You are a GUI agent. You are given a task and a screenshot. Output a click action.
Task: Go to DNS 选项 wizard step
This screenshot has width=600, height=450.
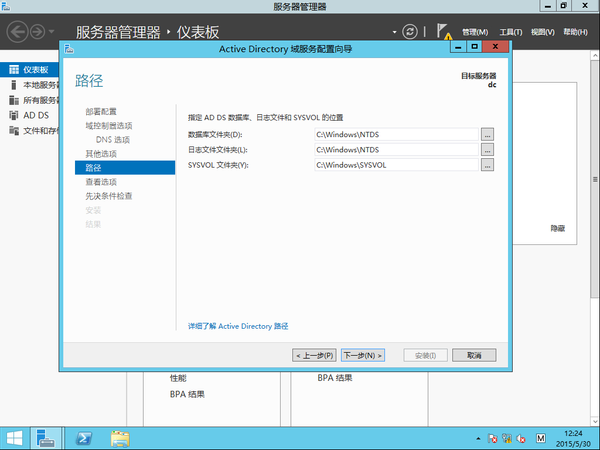113,140
